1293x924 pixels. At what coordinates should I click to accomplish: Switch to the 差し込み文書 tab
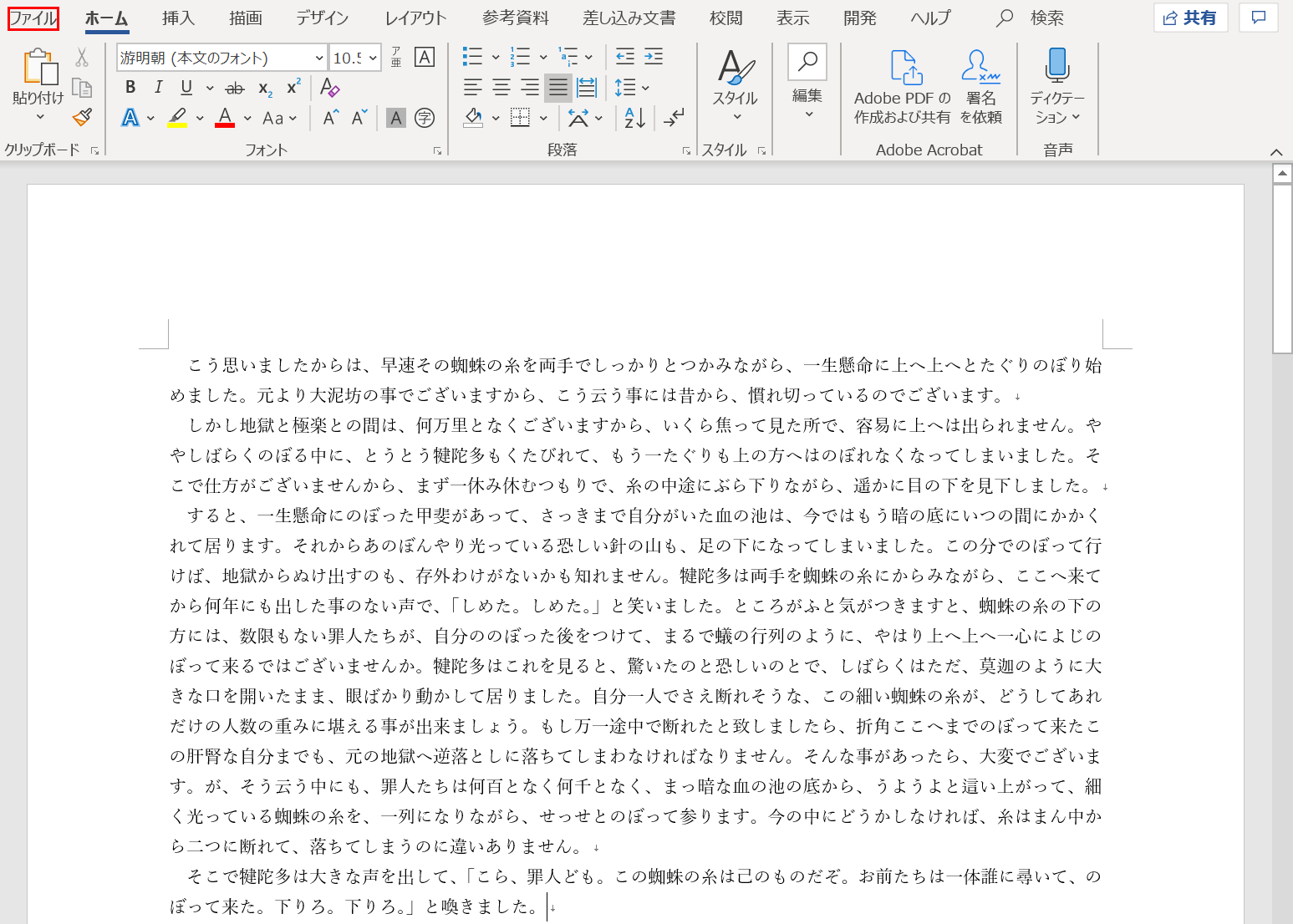pos(629,18)
